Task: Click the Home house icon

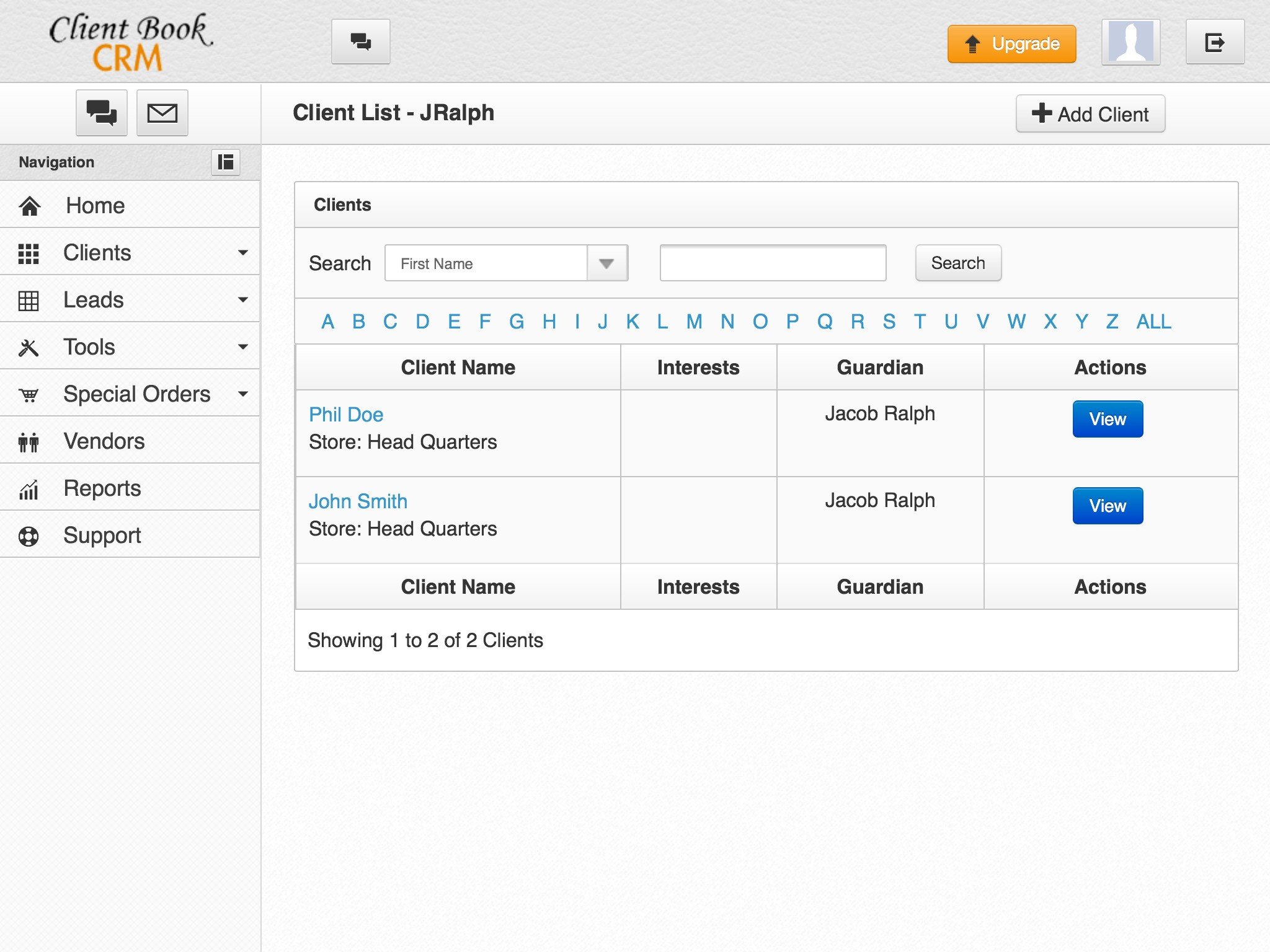Action: [30, 206]
